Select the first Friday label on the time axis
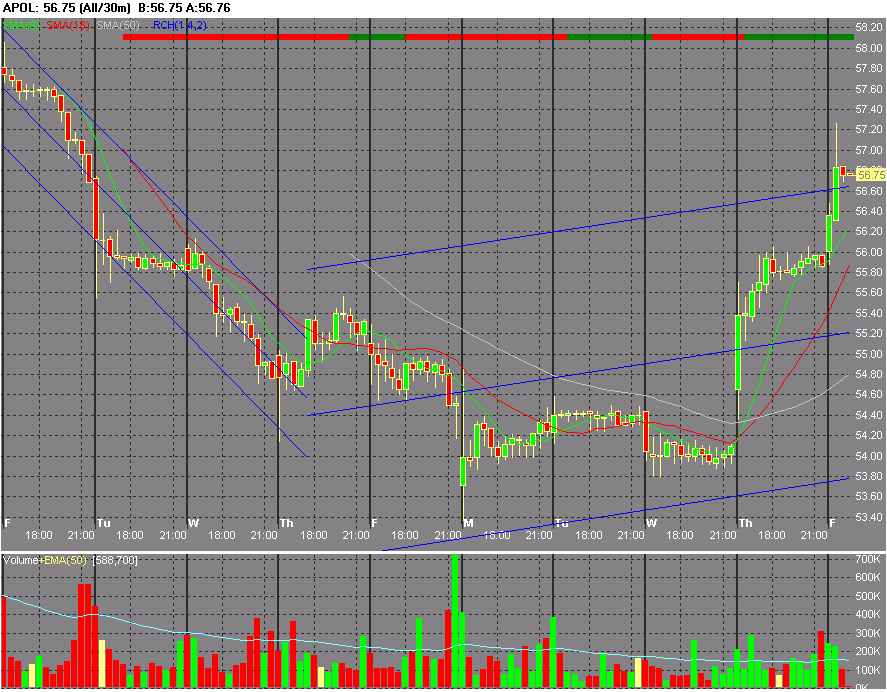The height and width of the screenshot is (692, 887). [5, 522]
